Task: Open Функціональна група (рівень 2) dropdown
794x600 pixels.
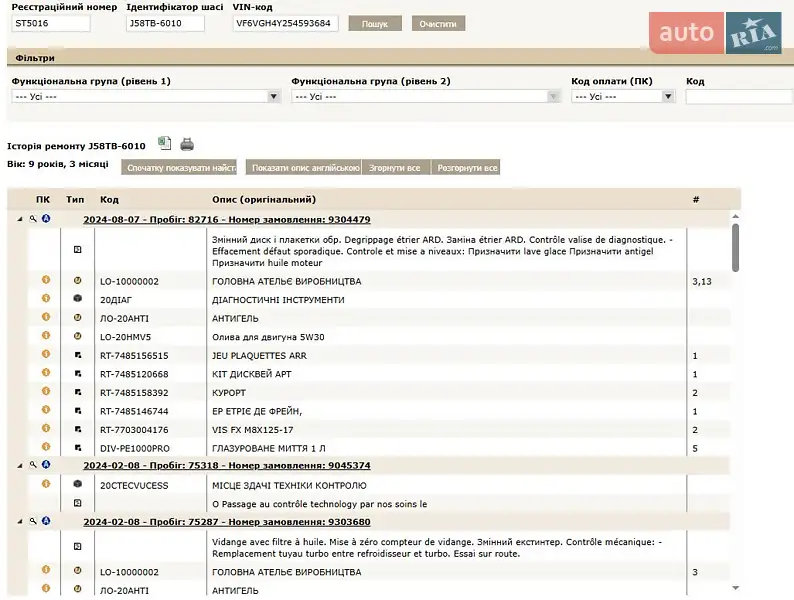Action: click(426, 96)
